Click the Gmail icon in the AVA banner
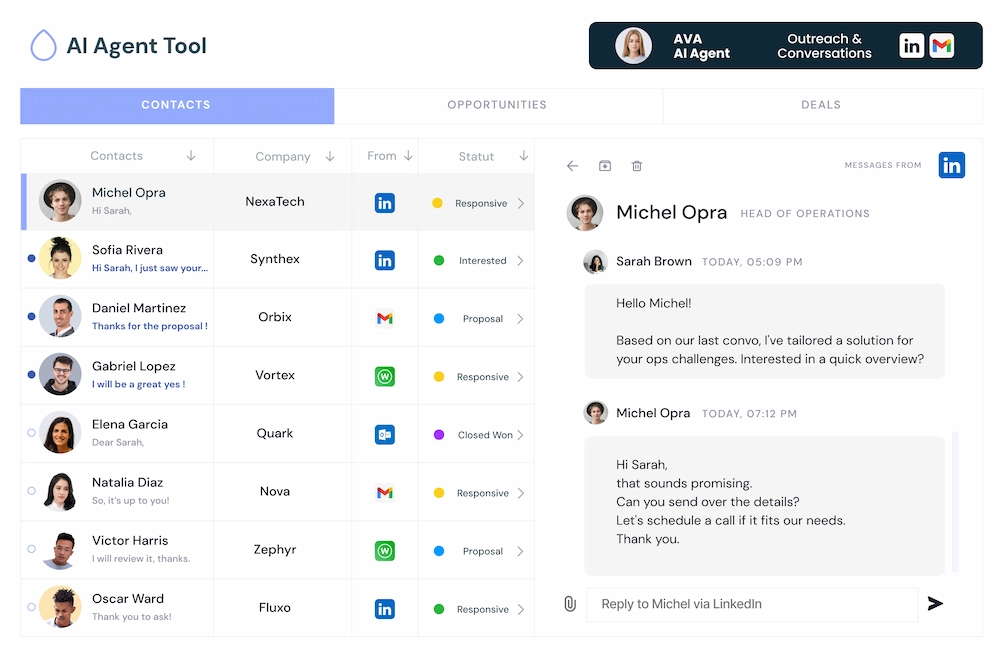1000x670 pixels. 941,45
